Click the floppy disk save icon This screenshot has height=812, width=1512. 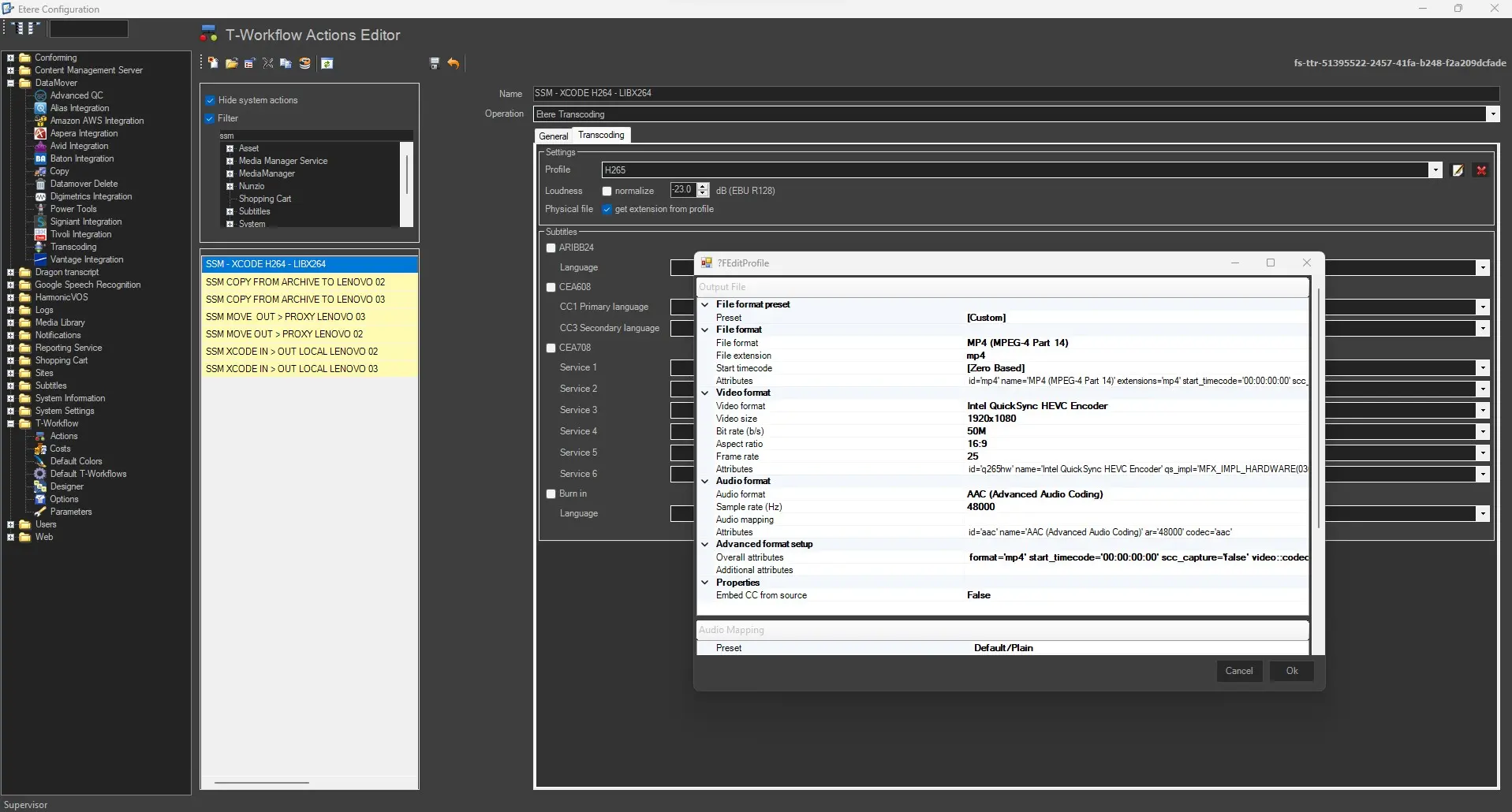[x=434, y=63]
